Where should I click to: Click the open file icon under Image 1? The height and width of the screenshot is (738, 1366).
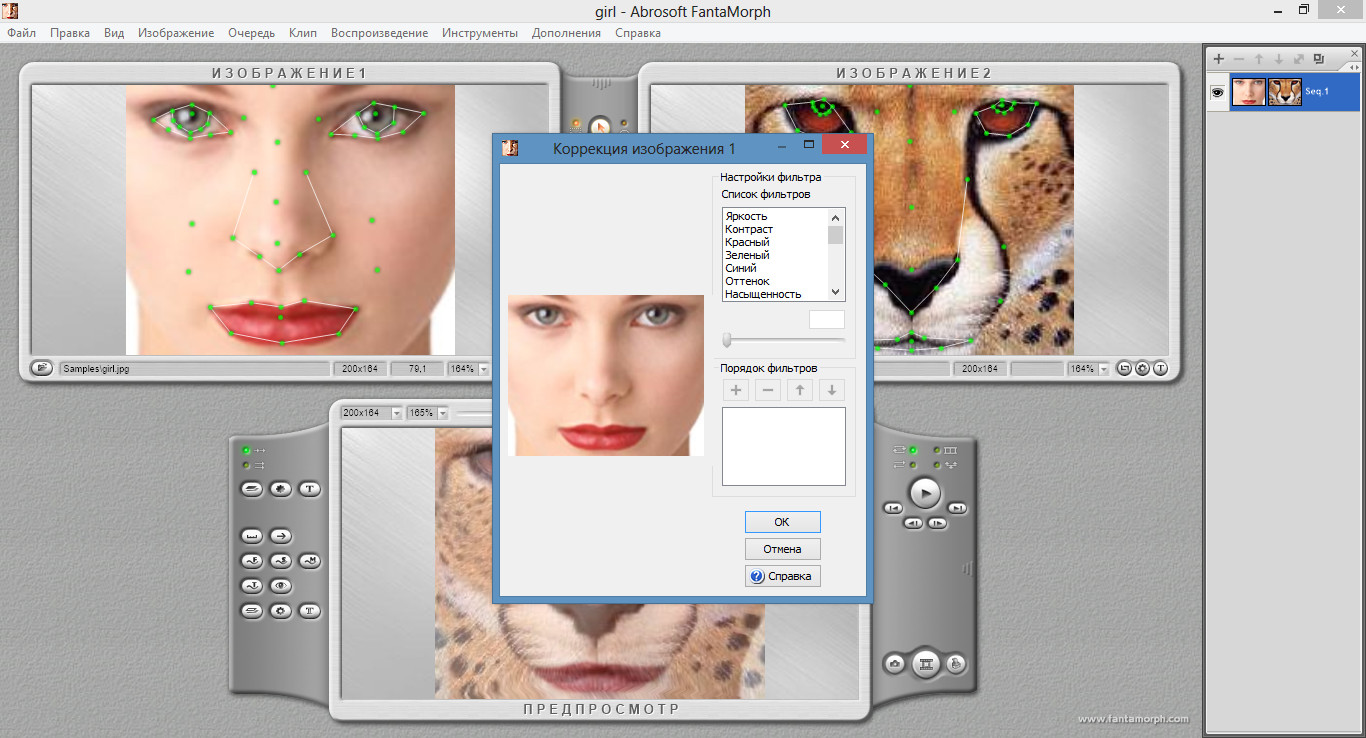[42, 368]
